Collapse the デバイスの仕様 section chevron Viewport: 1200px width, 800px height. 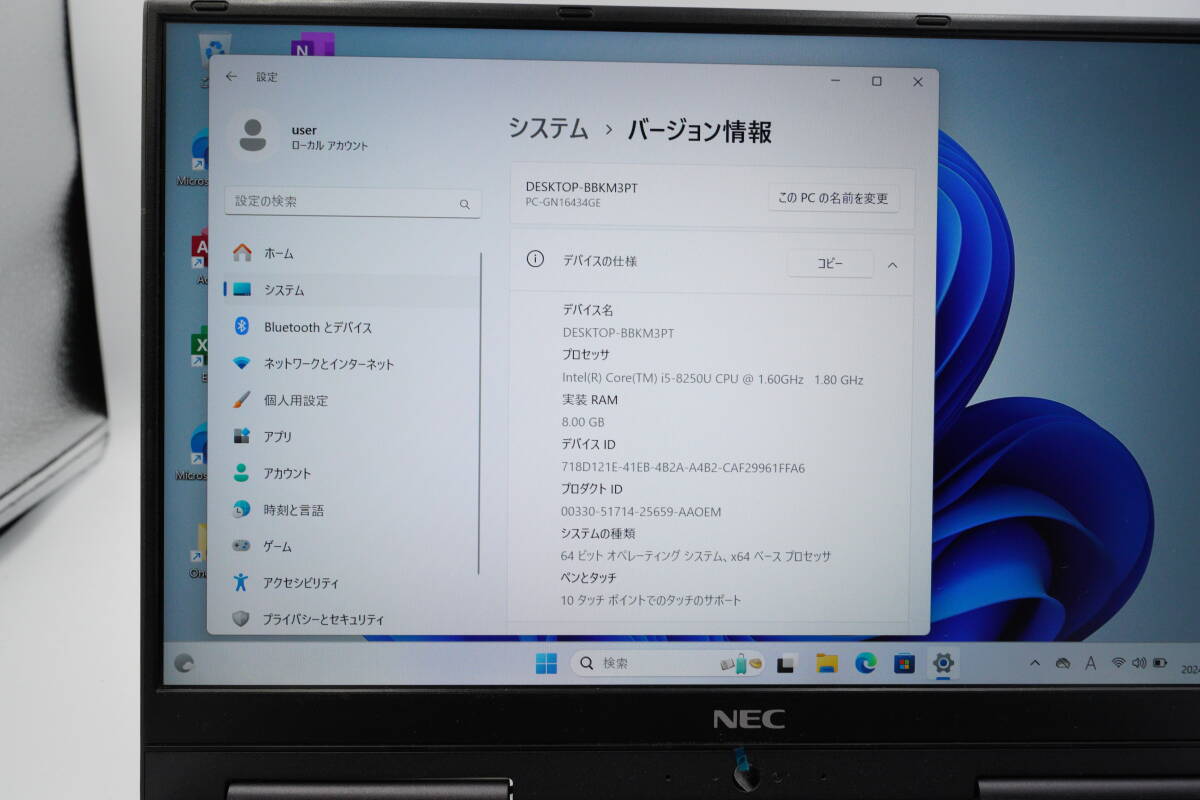[893, 264]
